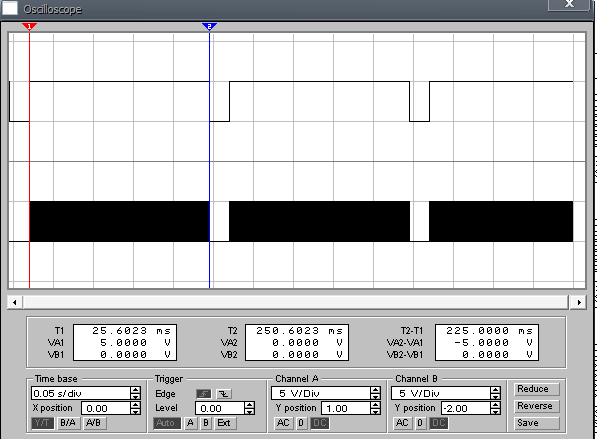This screenshot has height=439, width=597.
Task: Click the Reduce button
Action: pyautogui.click(x=536, y=389)
